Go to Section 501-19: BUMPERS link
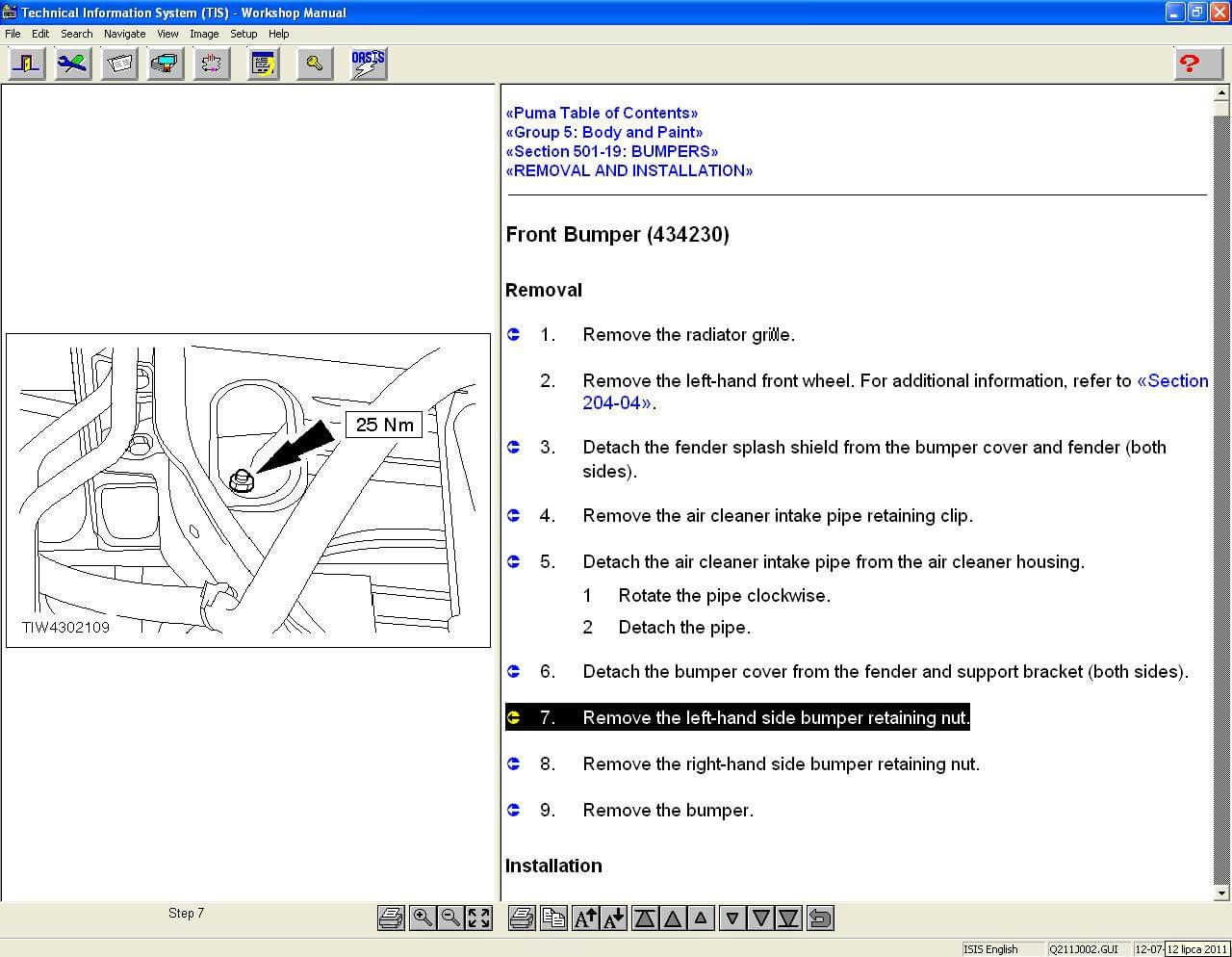 612,151
